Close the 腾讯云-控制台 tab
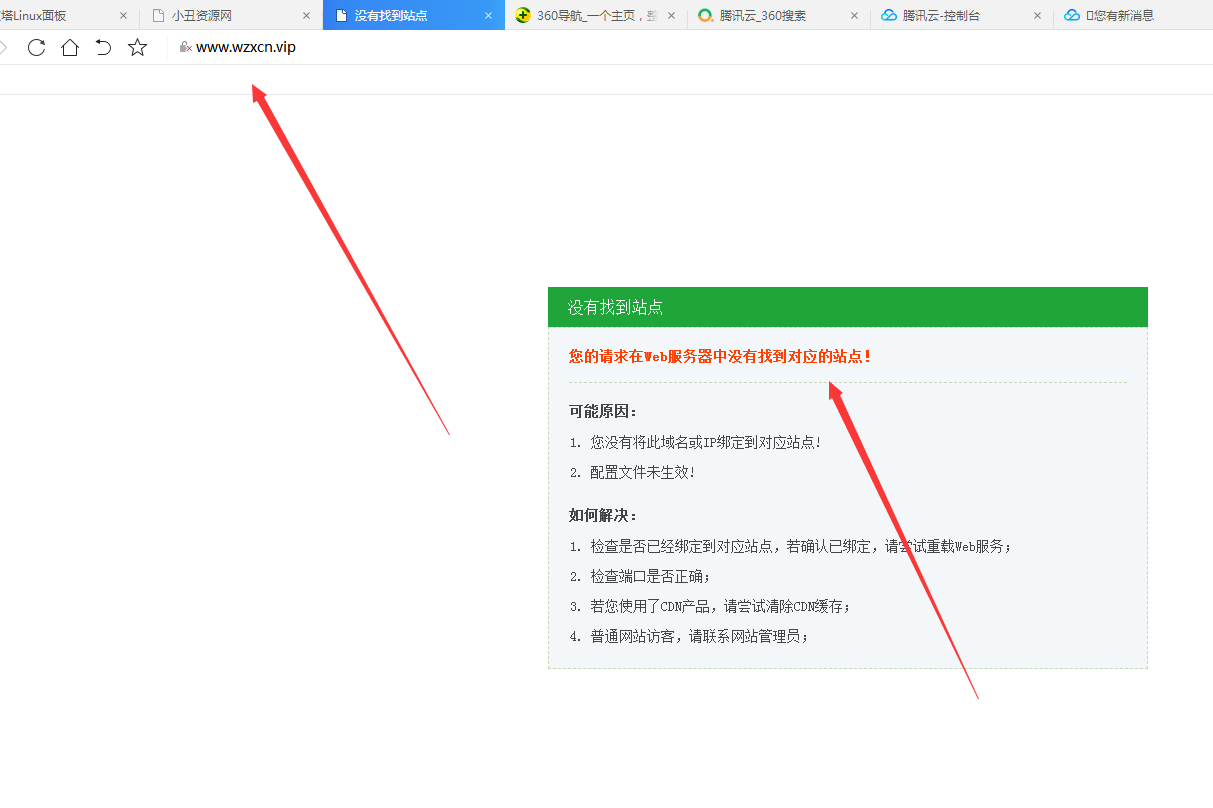The image size is (1213, 808). point(1037,16)
